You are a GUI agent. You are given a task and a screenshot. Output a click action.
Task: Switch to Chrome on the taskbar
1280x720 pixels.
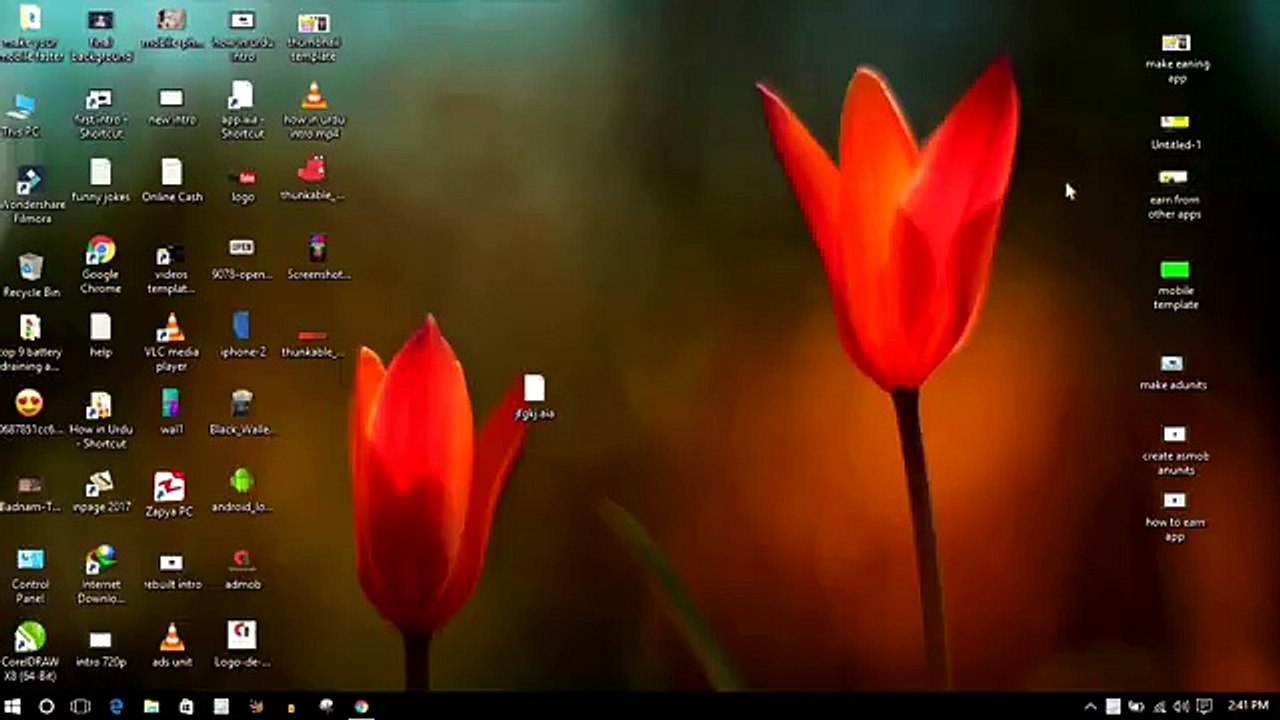pyautogui.click(x=361, y=707)
